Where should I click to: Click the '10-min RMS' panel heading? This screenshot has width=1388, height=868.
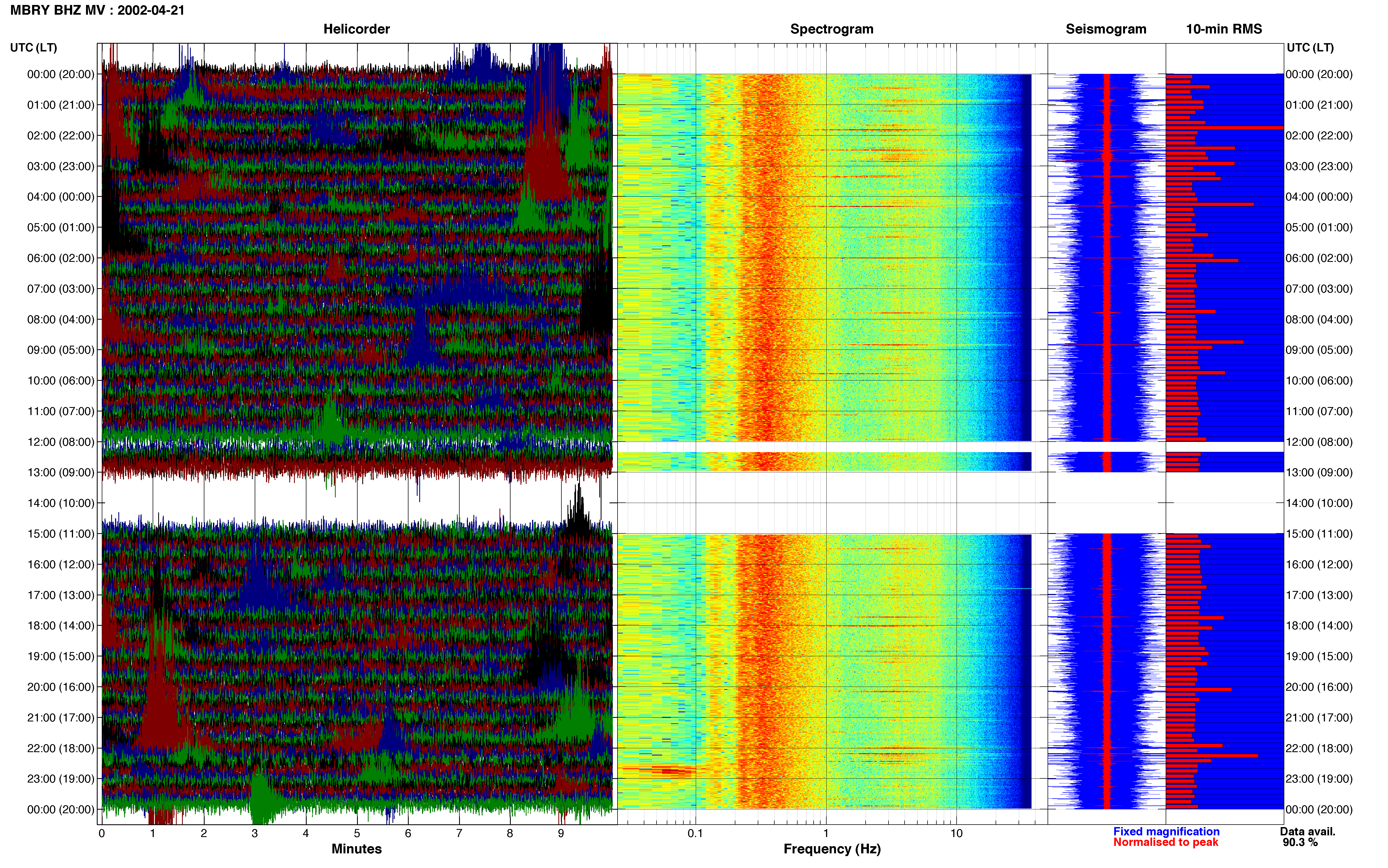1224,29
